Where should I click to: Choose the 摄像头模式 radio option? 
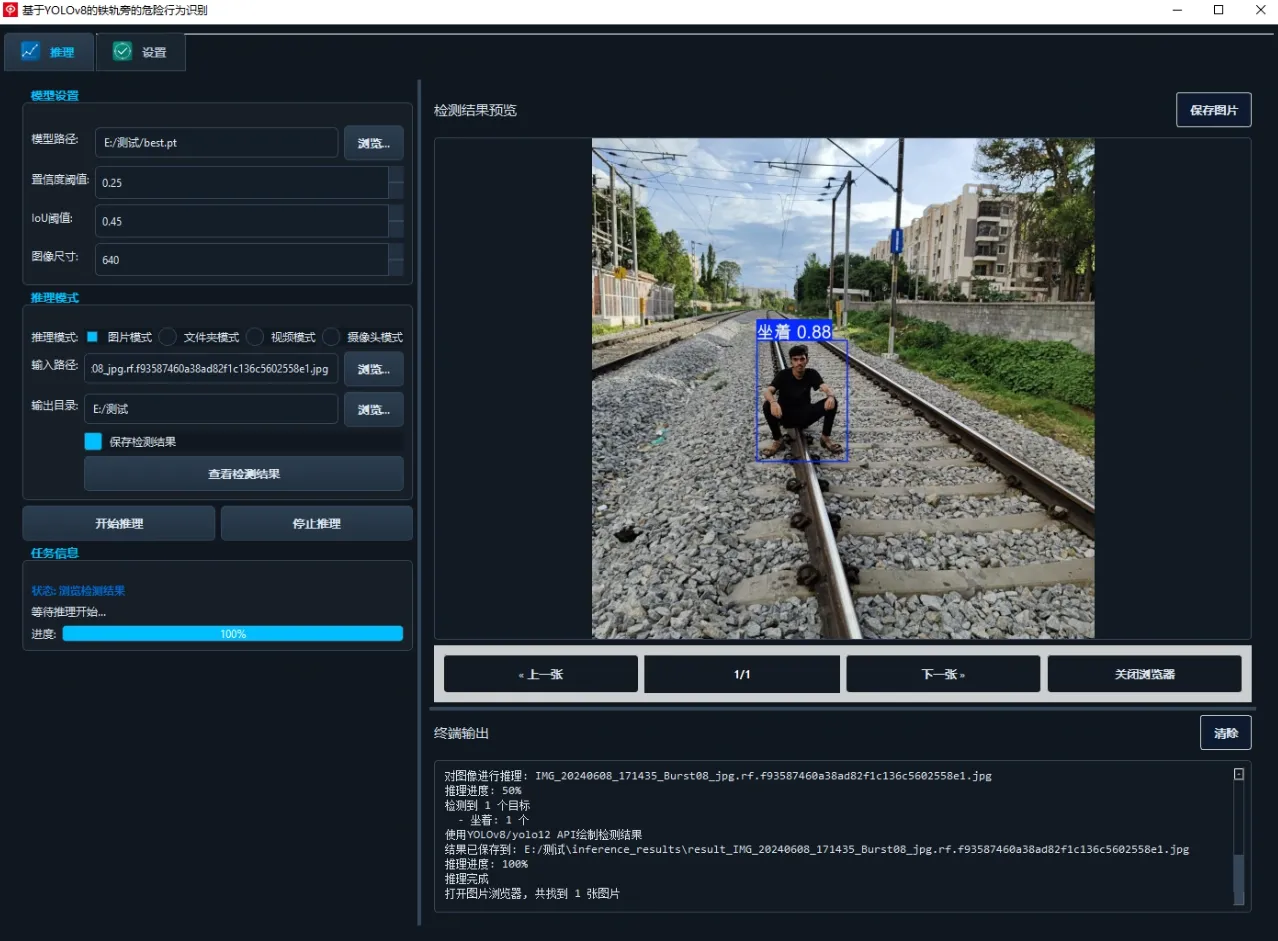pos(331,337)
